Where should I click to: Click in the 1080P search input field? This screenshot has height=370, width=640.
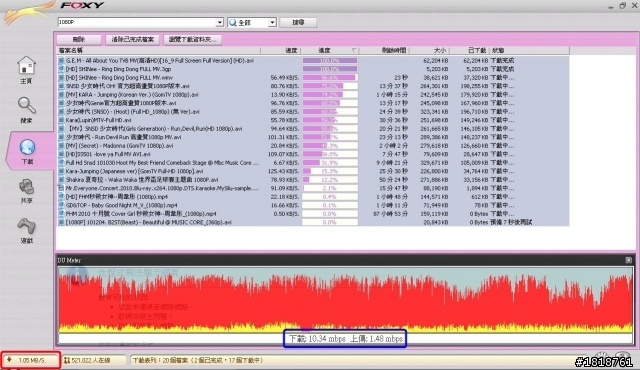coord(137,22)
